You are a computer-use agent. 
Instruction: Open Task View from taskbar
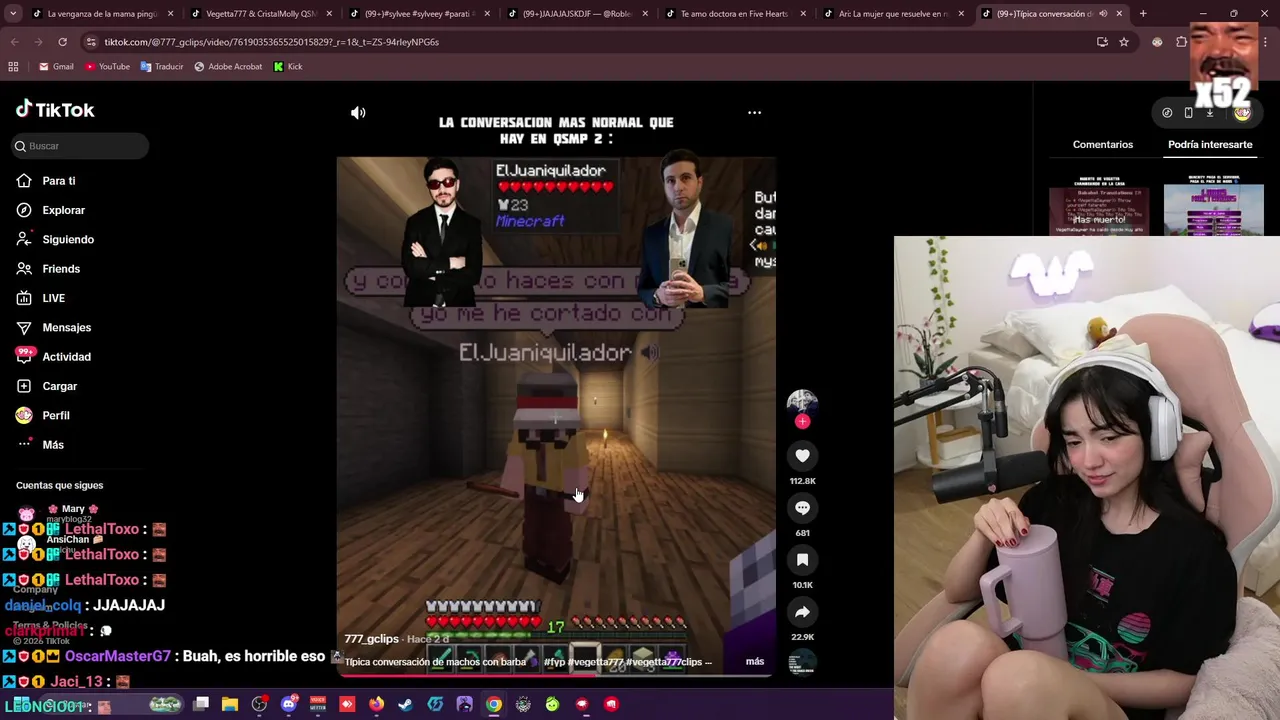[201, 704]
